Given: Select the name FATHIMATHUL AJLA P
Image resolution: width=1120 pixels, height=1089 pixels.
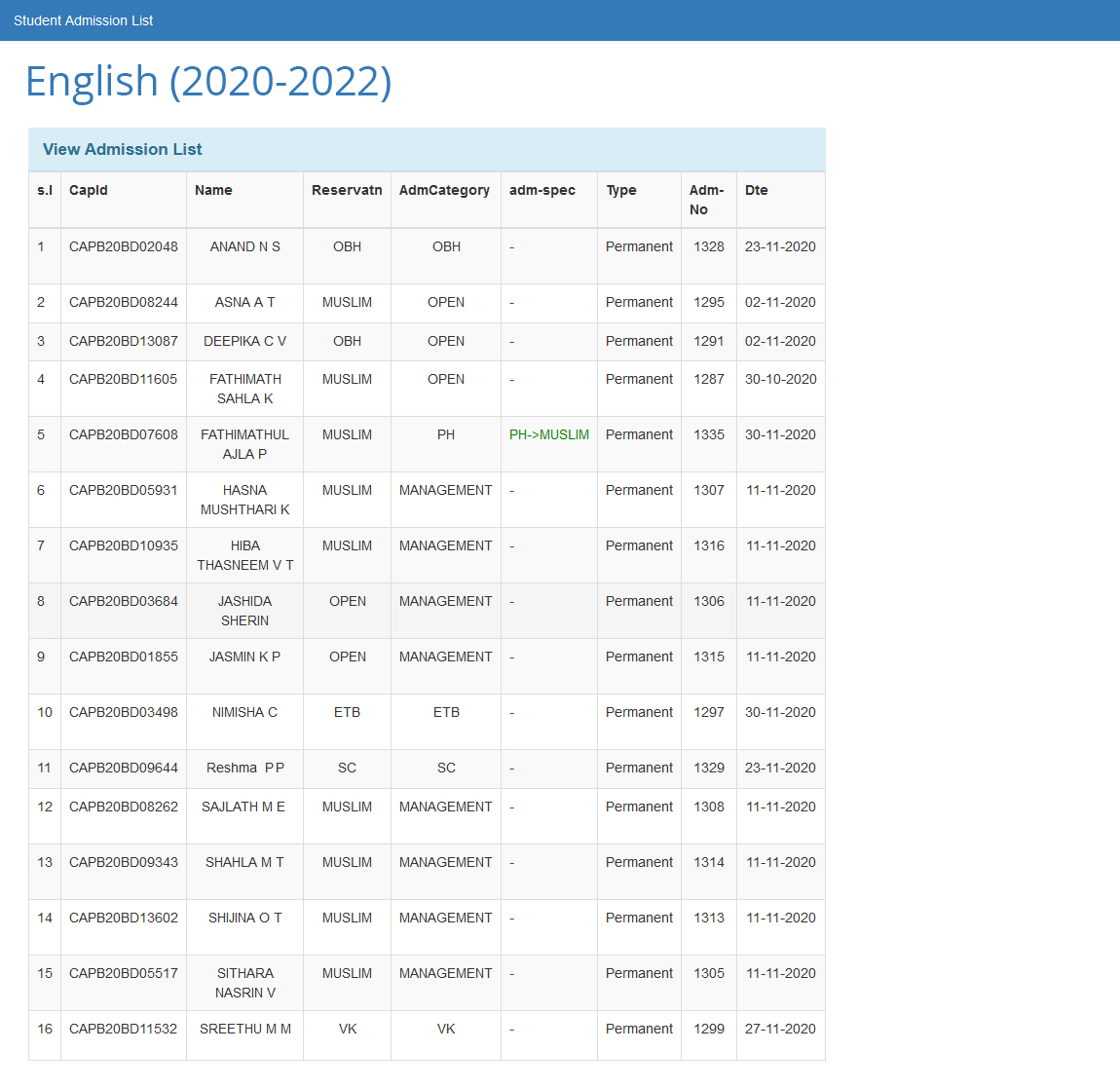Looking at the screenshot, I should coord(245,444).
